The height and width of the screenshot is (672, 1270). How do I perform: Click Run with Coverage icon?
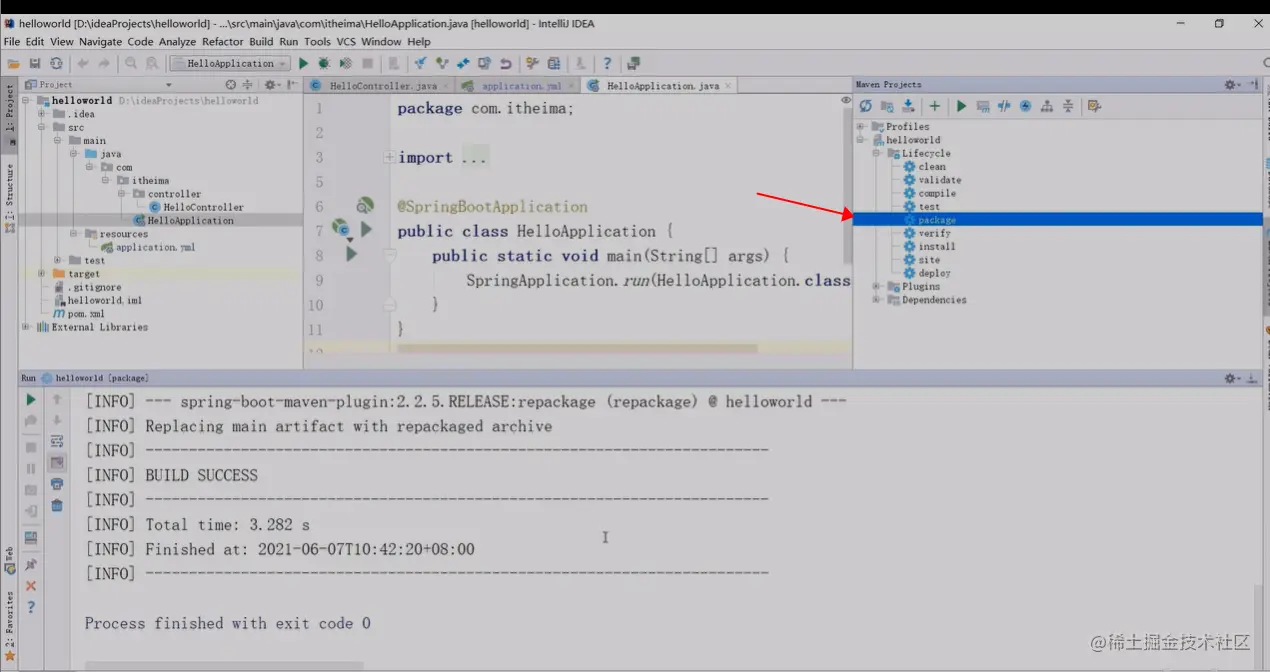(x=345, y=64)
